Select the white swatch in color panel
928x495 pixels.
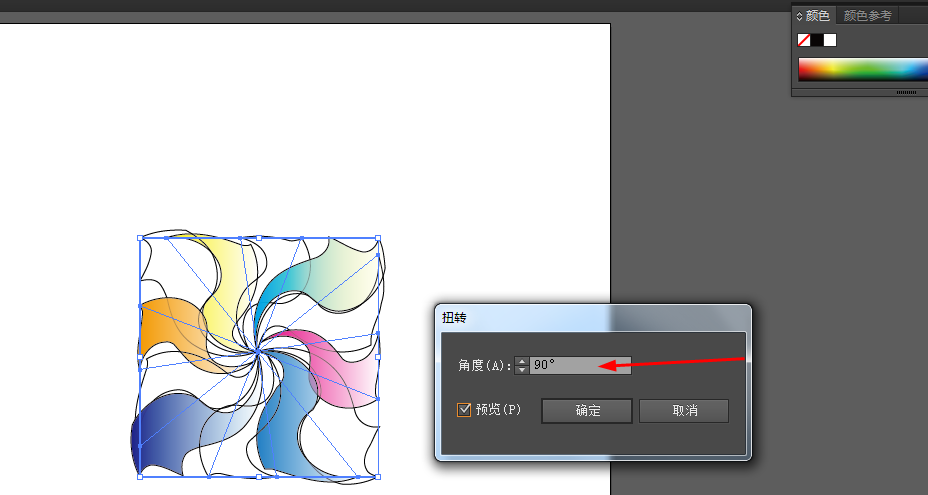click(x=830, y=40)
